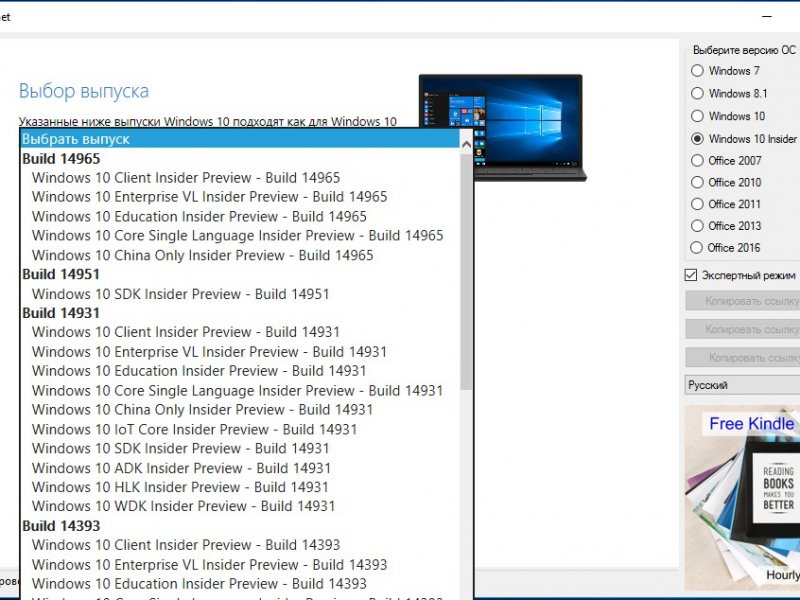
Task: Toggle the Экспертный режим checkbox
Action: tap(691, 276)
